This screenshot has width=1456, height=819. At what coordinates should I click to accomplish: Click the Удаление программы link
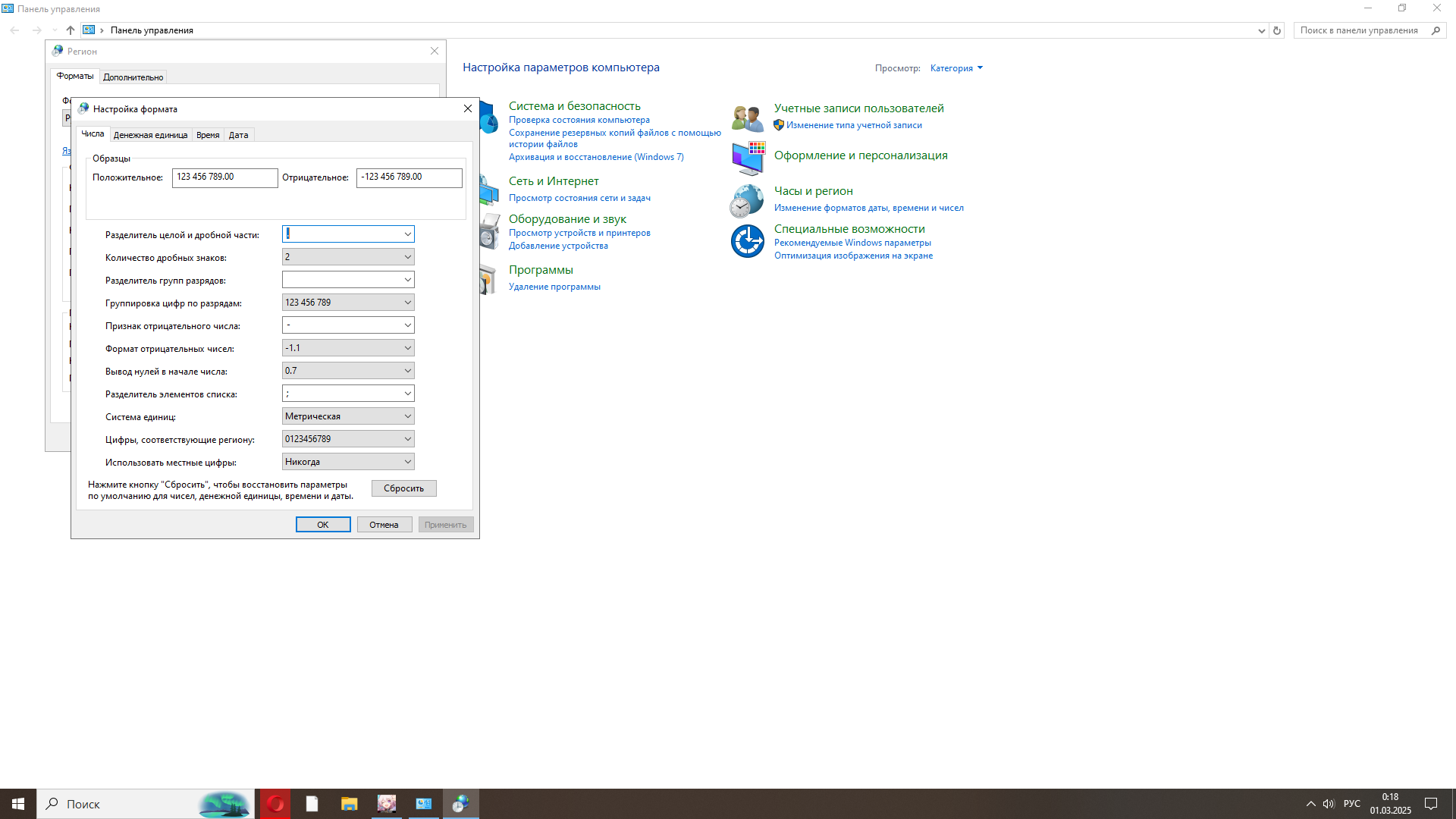[554, 287]
